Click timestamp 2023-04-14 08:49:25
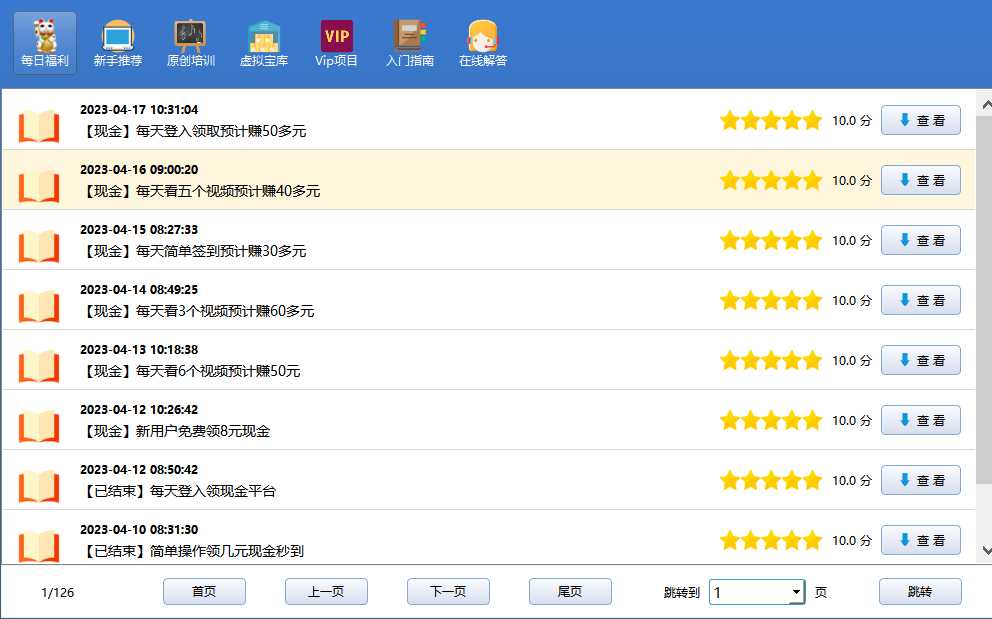The image size is (992, 619). [x=139, y=289]
